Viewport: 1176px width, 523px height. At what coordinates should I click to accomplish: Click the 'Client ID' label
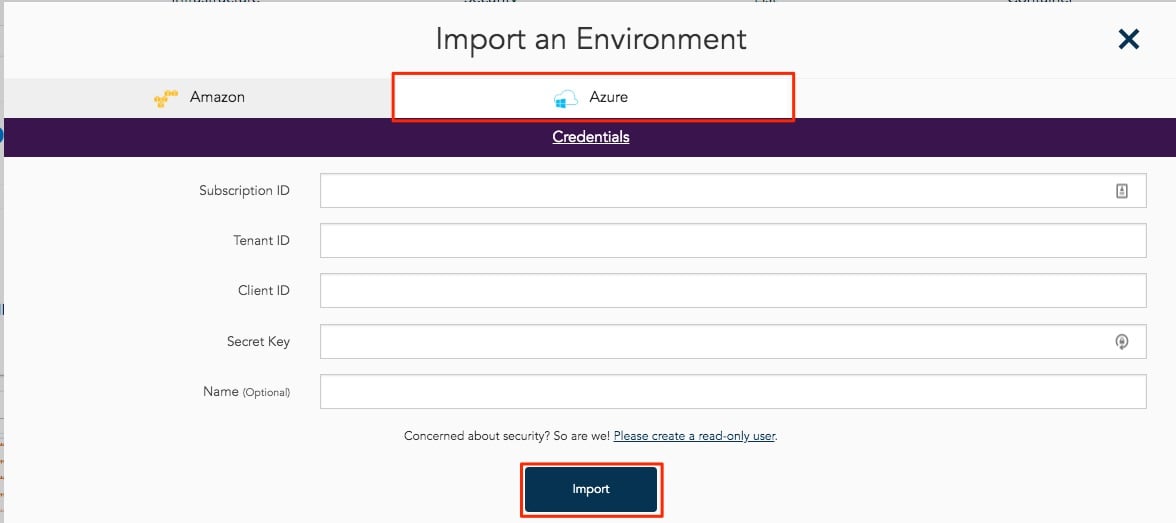264,290
